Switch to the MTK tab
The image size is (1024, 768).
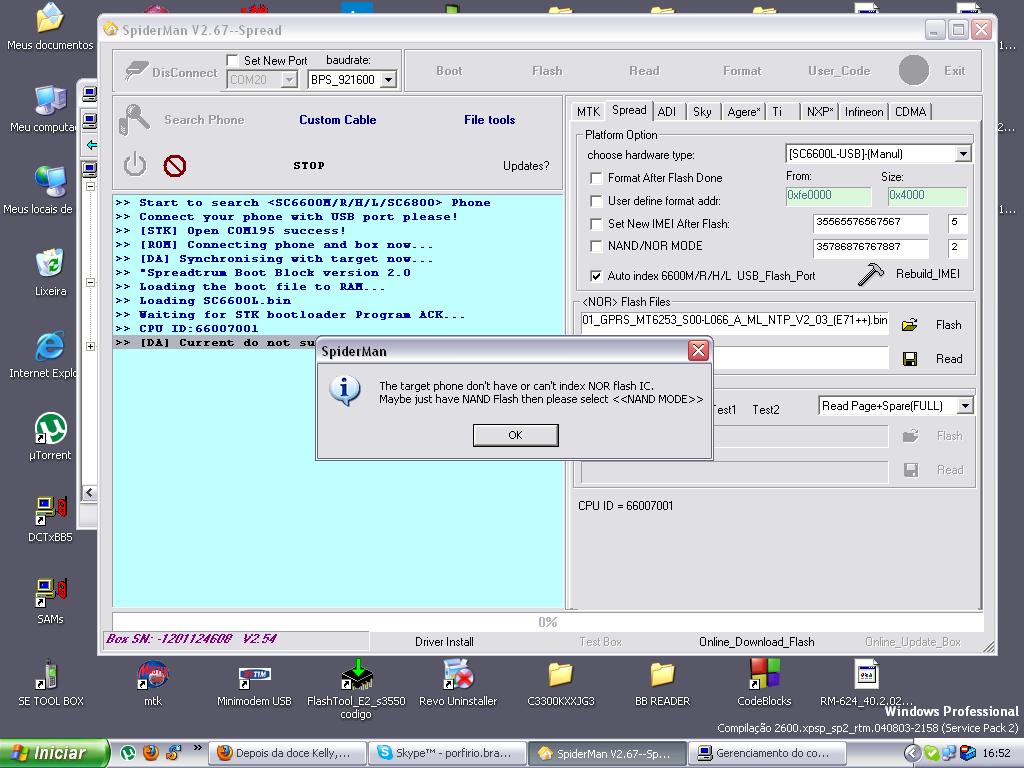(588, 112)
